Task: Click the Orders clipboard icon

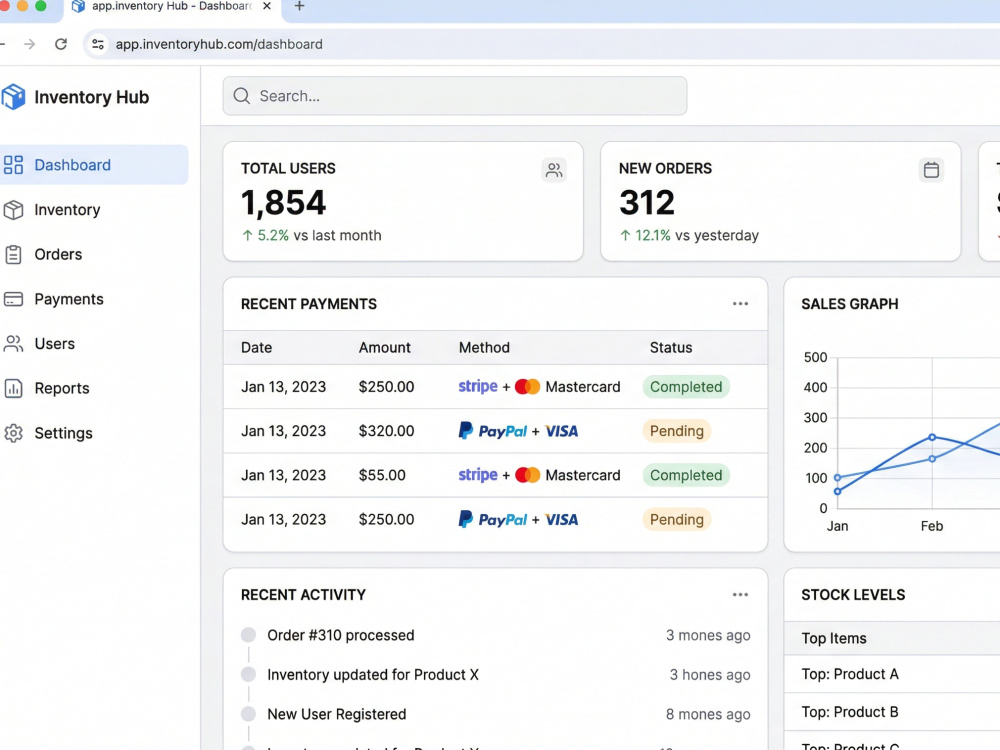Action: 13,254
